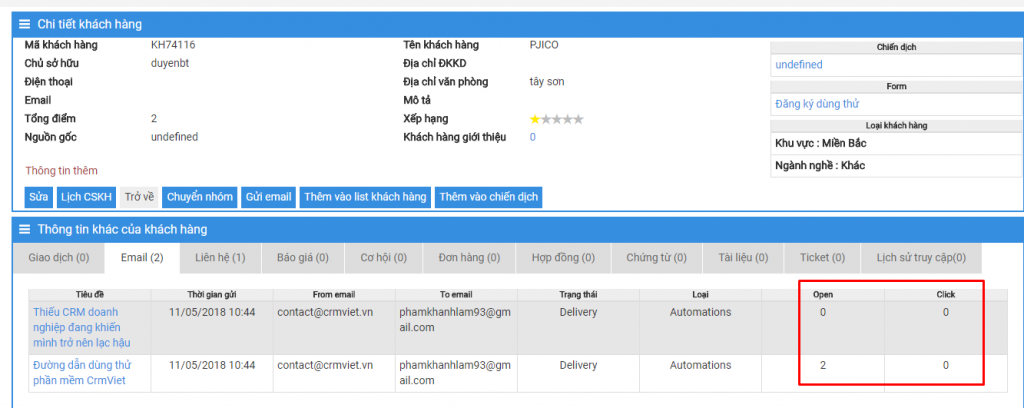Click the hamburger icon beside Chi tiết khách hàng
This screenshot has height=408, width=1024.
point(25,25)
